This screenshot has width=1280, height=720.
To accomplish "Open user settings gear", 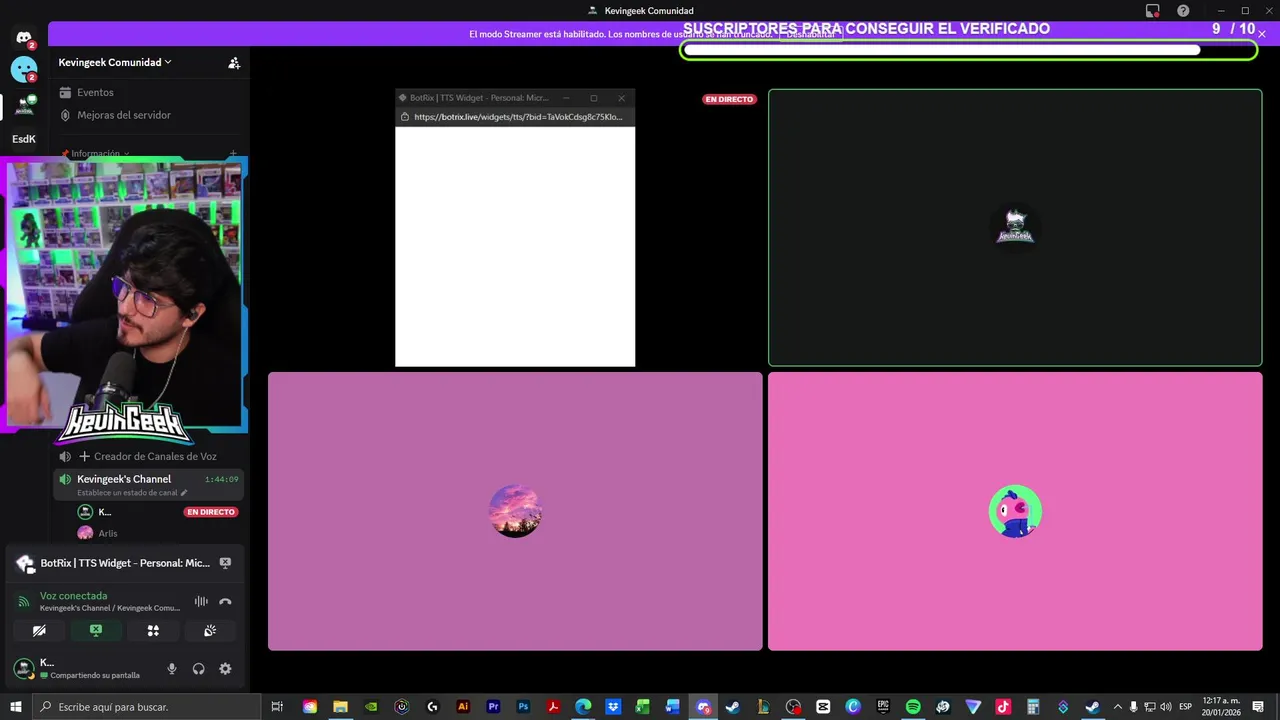I will [x=225, y=669].
